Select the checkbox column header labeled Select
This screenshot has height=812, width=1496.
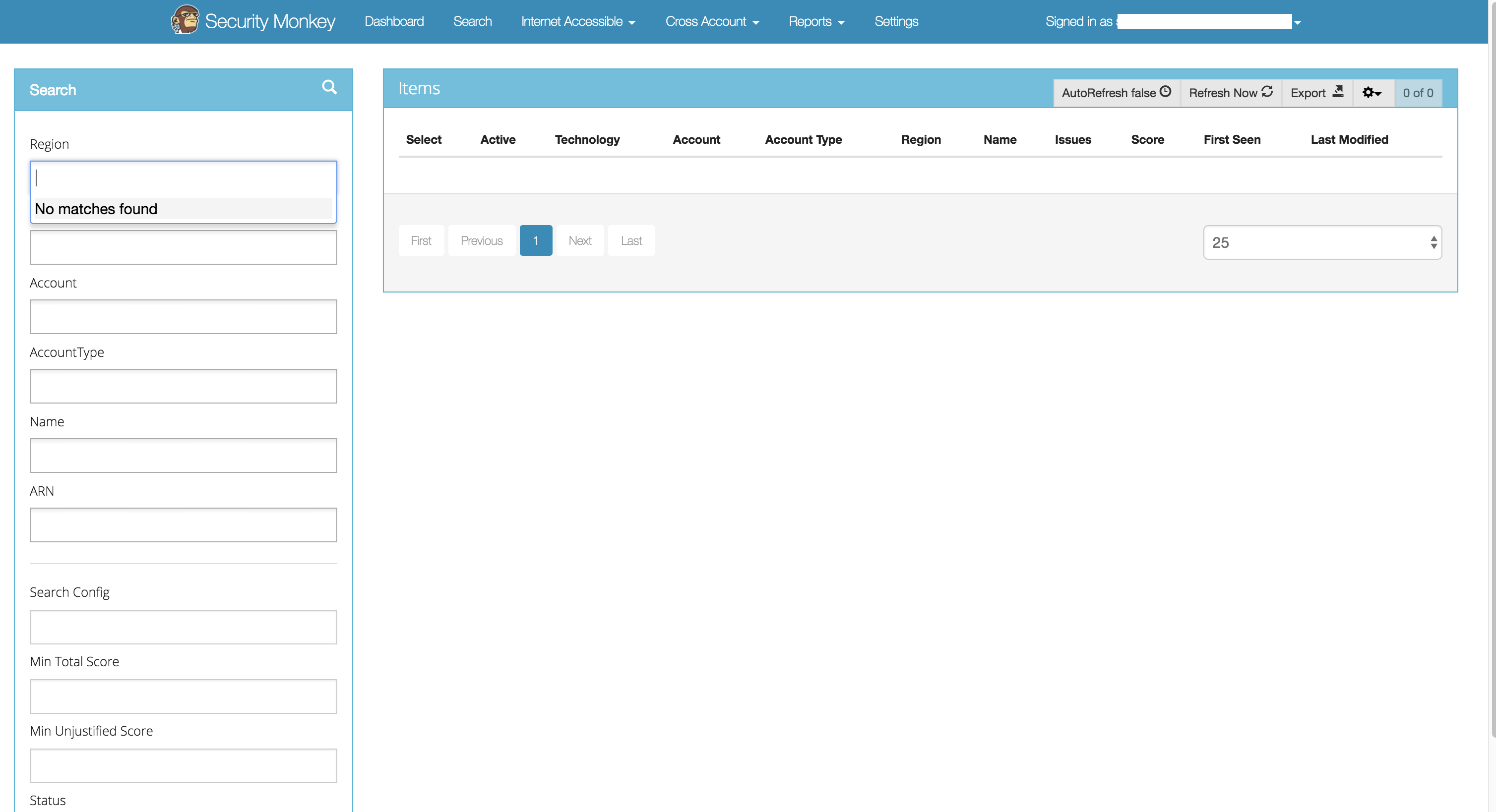pyautogui.click(x=424, y=139)
